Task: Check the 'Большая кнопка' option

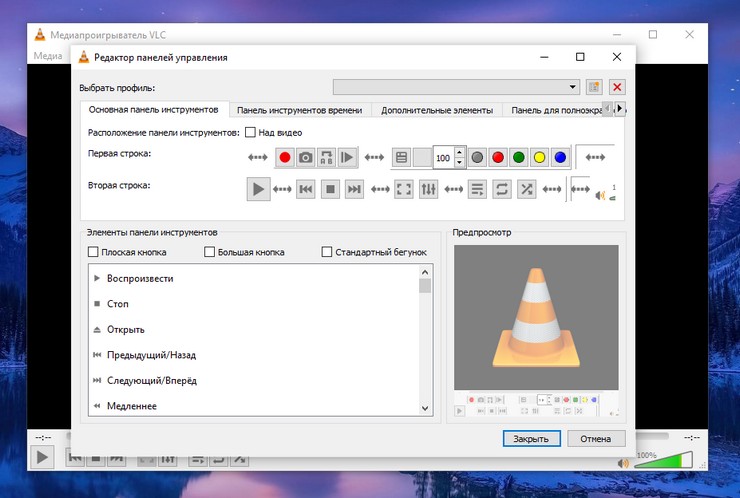Action: (x=210, y=253)
